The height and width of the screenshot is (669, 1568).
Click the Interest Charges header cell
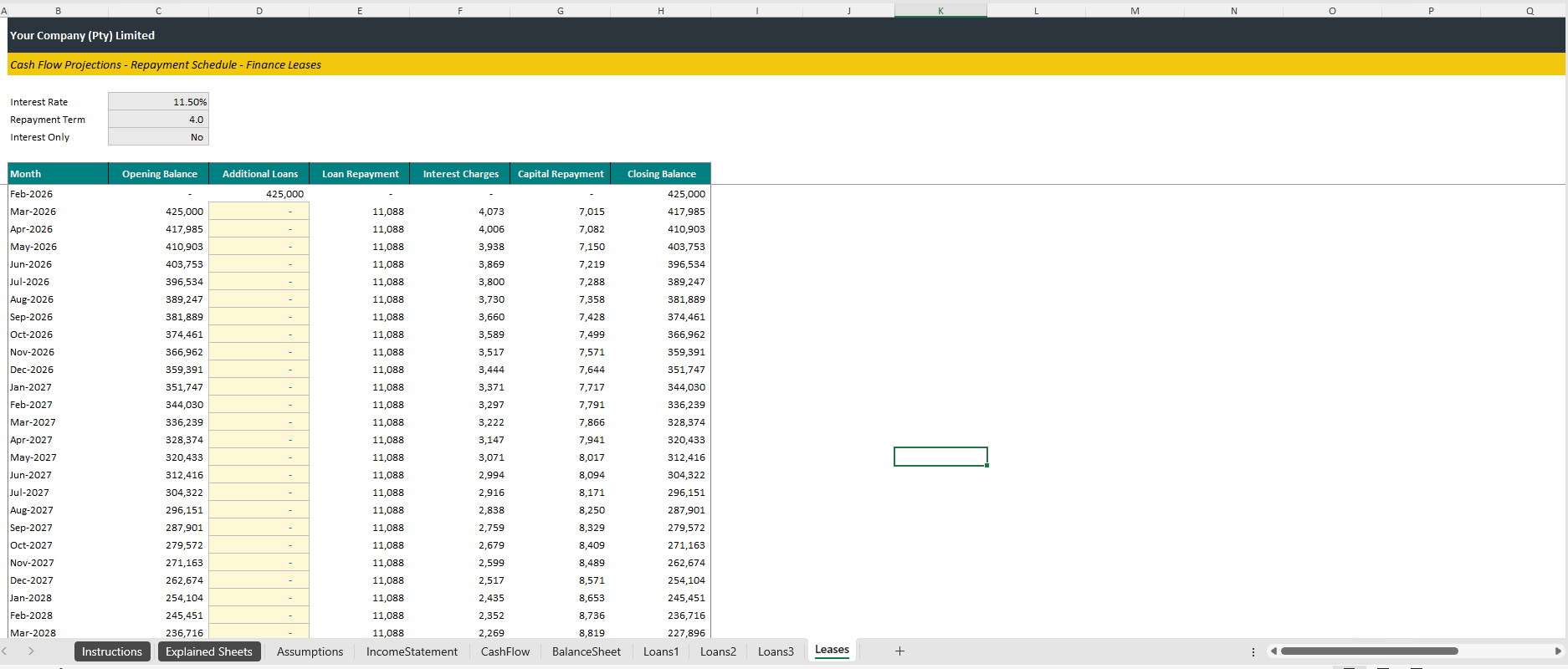460,174
